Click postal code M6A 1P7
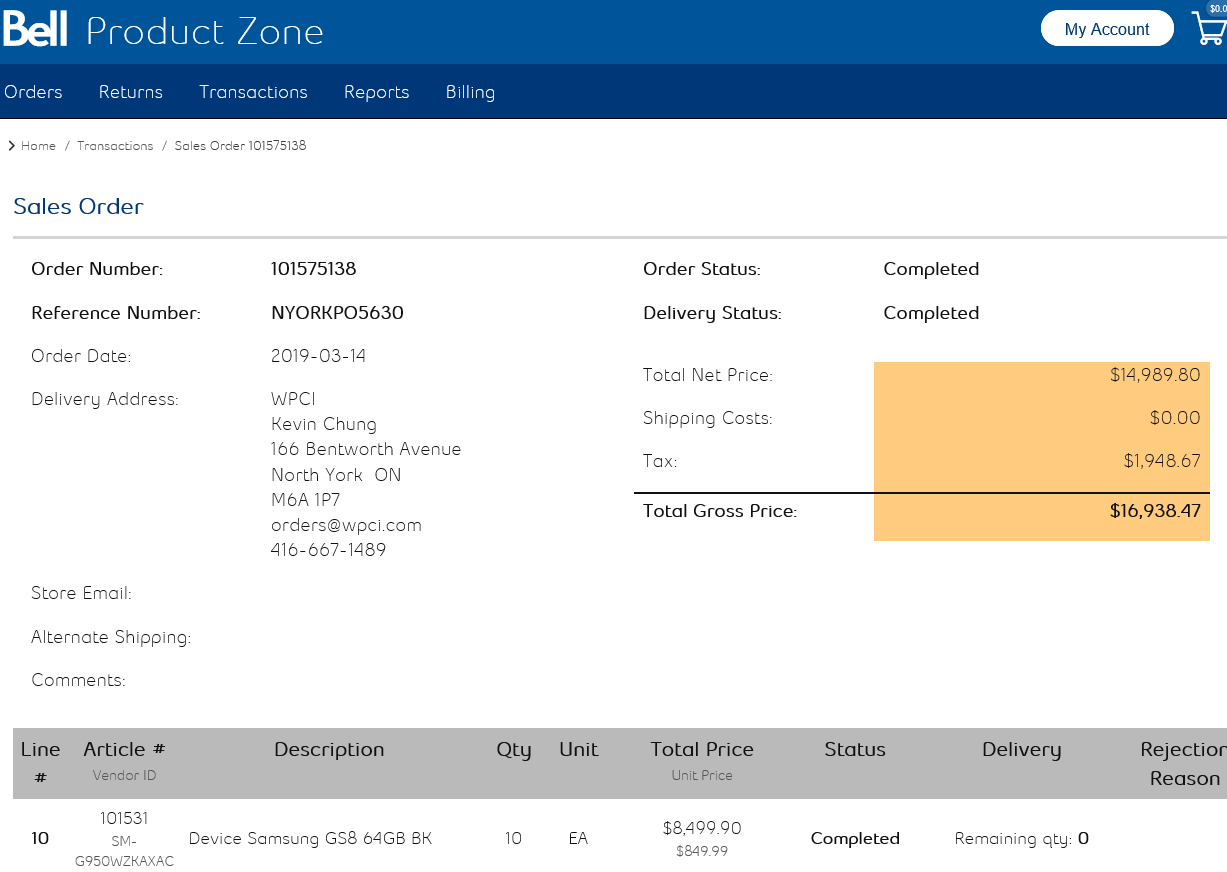1227x872 pixels. coord(305,500)
